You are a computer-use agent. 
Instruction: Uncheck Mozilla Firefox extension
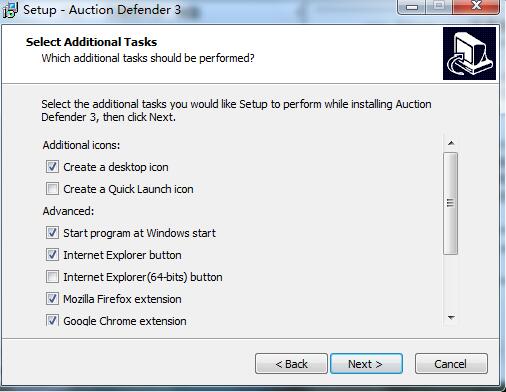coord(52,299)
